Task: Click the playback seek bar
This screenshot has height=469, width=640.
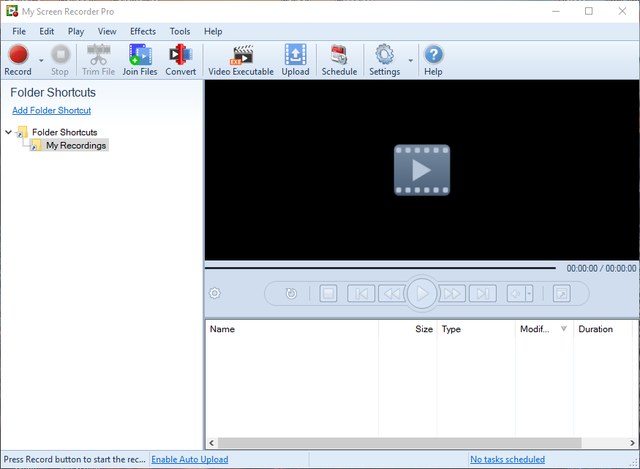Action: click(380, 268)
